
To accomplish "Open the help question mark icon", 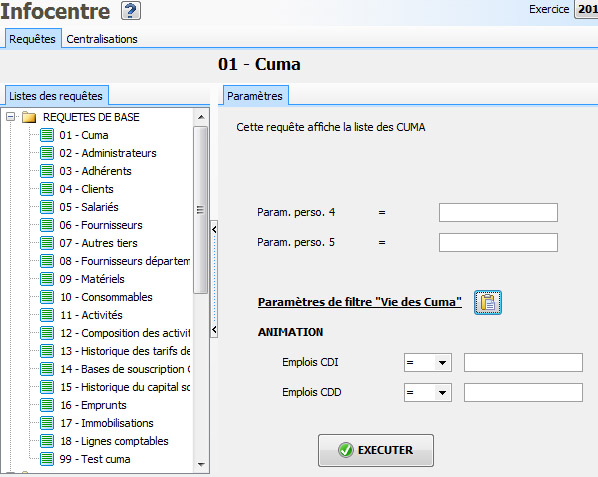I will pyautogui.click(x=131, y=11).
